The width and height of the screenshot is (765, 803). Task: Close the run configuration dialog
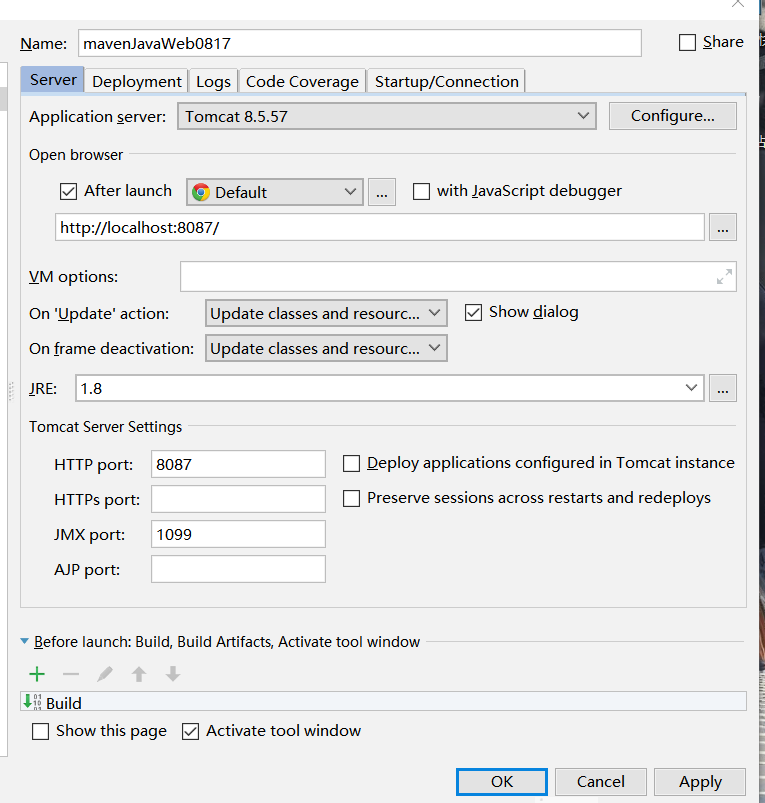(738, 4)
